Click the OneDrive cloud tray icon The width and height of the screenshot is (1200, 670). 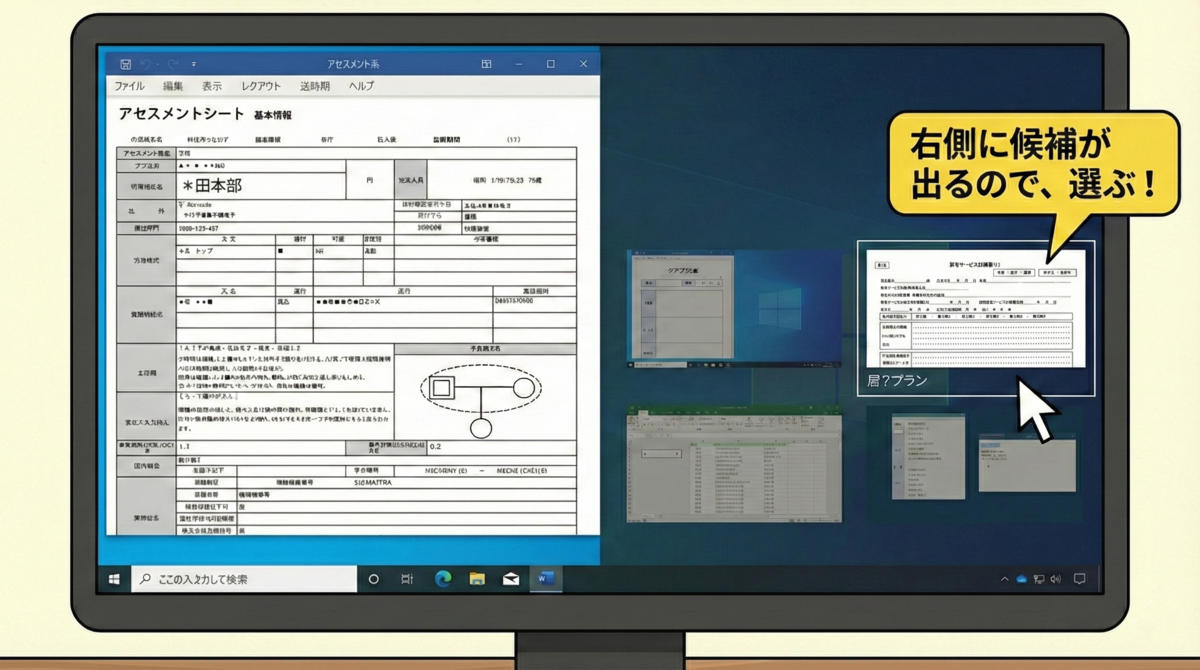pyautogui.click(x=1022, y=579)
